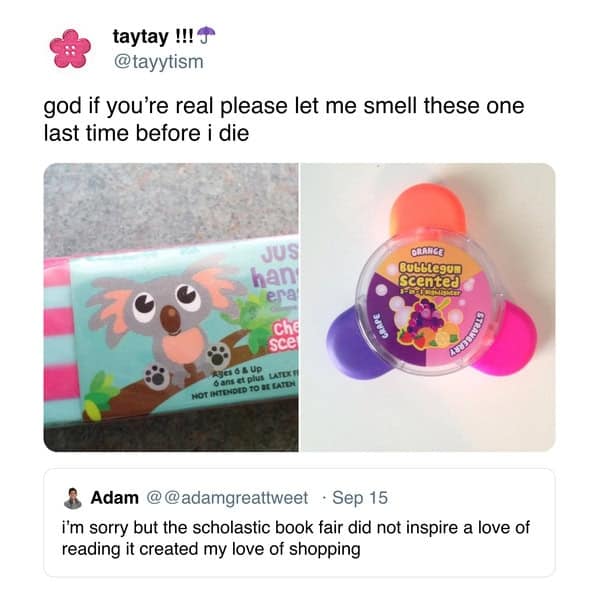
Task: Open the quoted scholastic book fair tweet text
Action: click(x=296, y=538)
